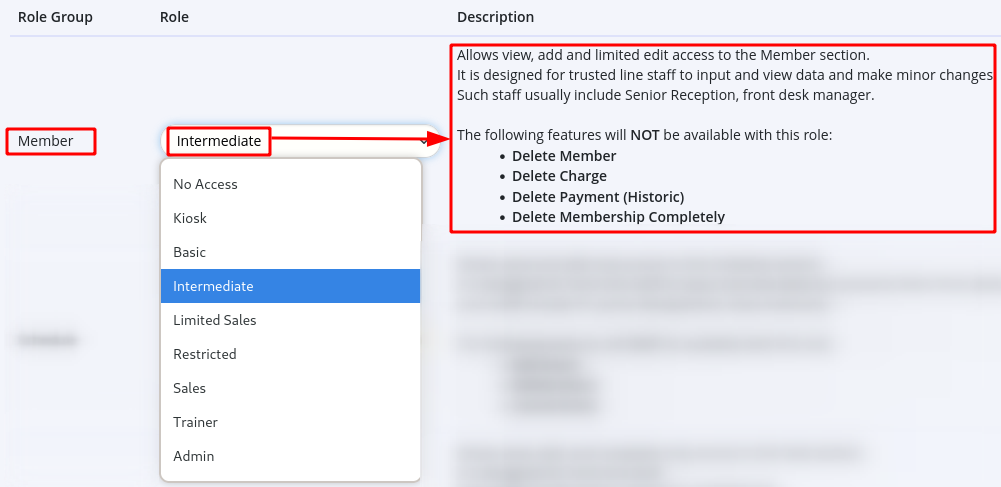
Task: Select Admin in the role list
Action: point(193,456)
